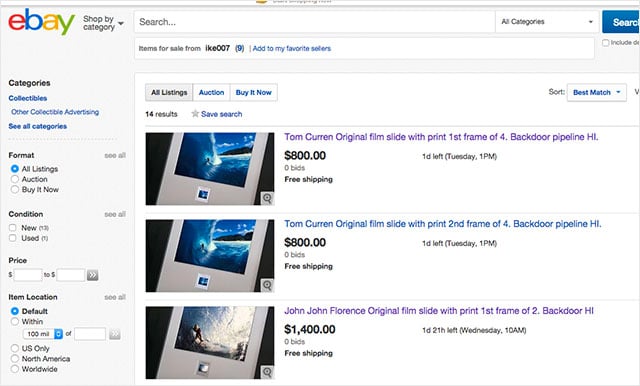Screen dimensions: 640x386
Task: Open Other Collectible Advertising category
Action: 55,112
